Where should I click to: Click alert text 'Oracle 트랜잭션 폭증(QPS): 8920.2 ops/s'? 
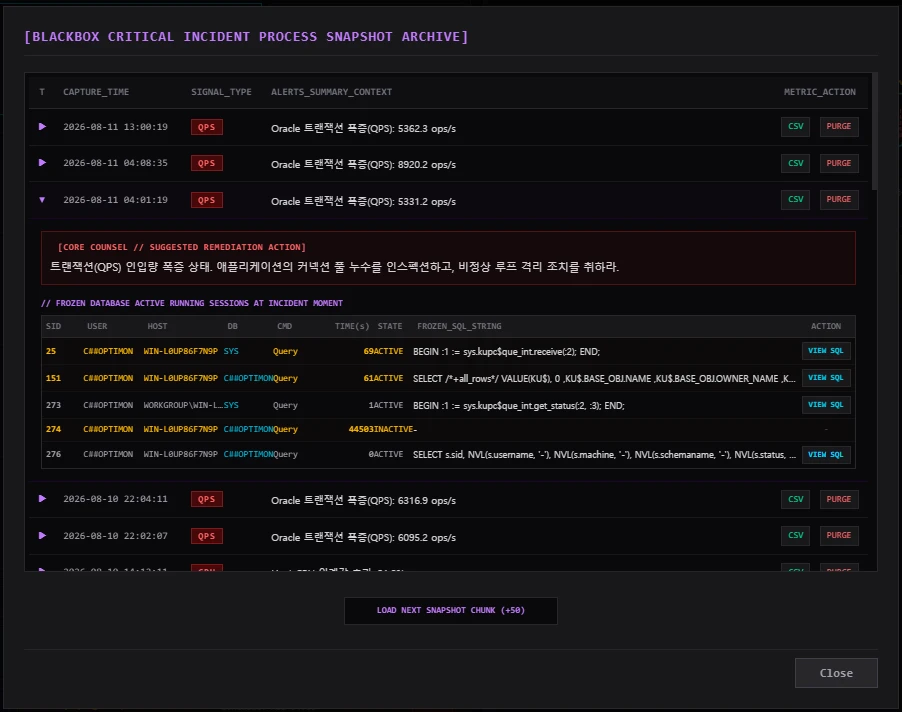coord(364,164)
